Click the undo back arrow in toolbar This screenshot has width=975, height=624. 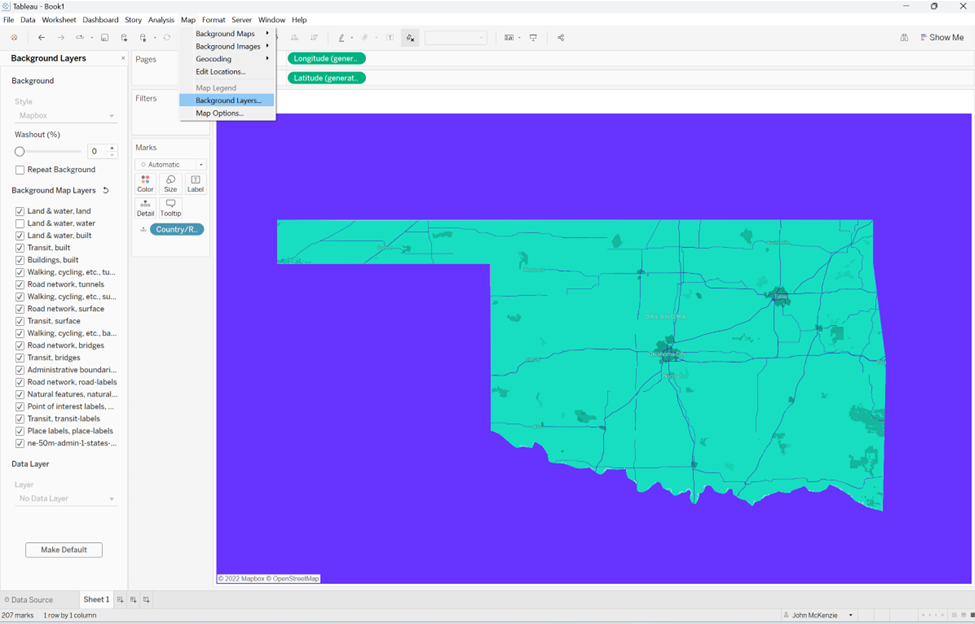[x=42, y=38]
